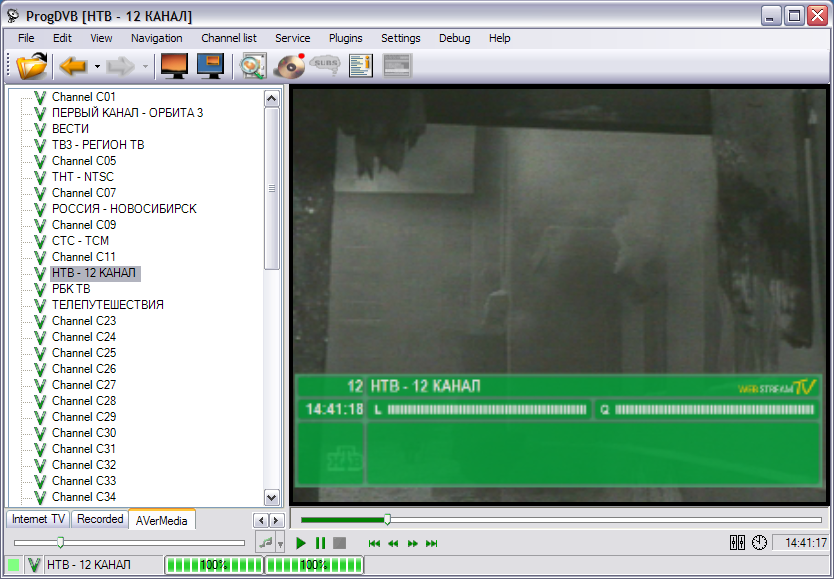Click the audio note icon

(265, 543)
